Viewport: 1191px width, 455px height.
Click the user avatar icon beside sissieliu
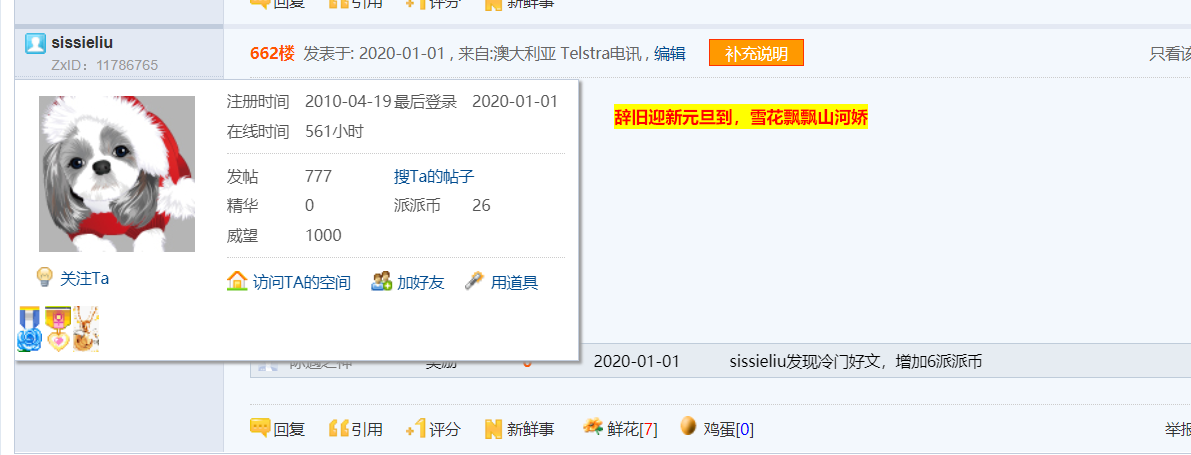coord(35,43)
